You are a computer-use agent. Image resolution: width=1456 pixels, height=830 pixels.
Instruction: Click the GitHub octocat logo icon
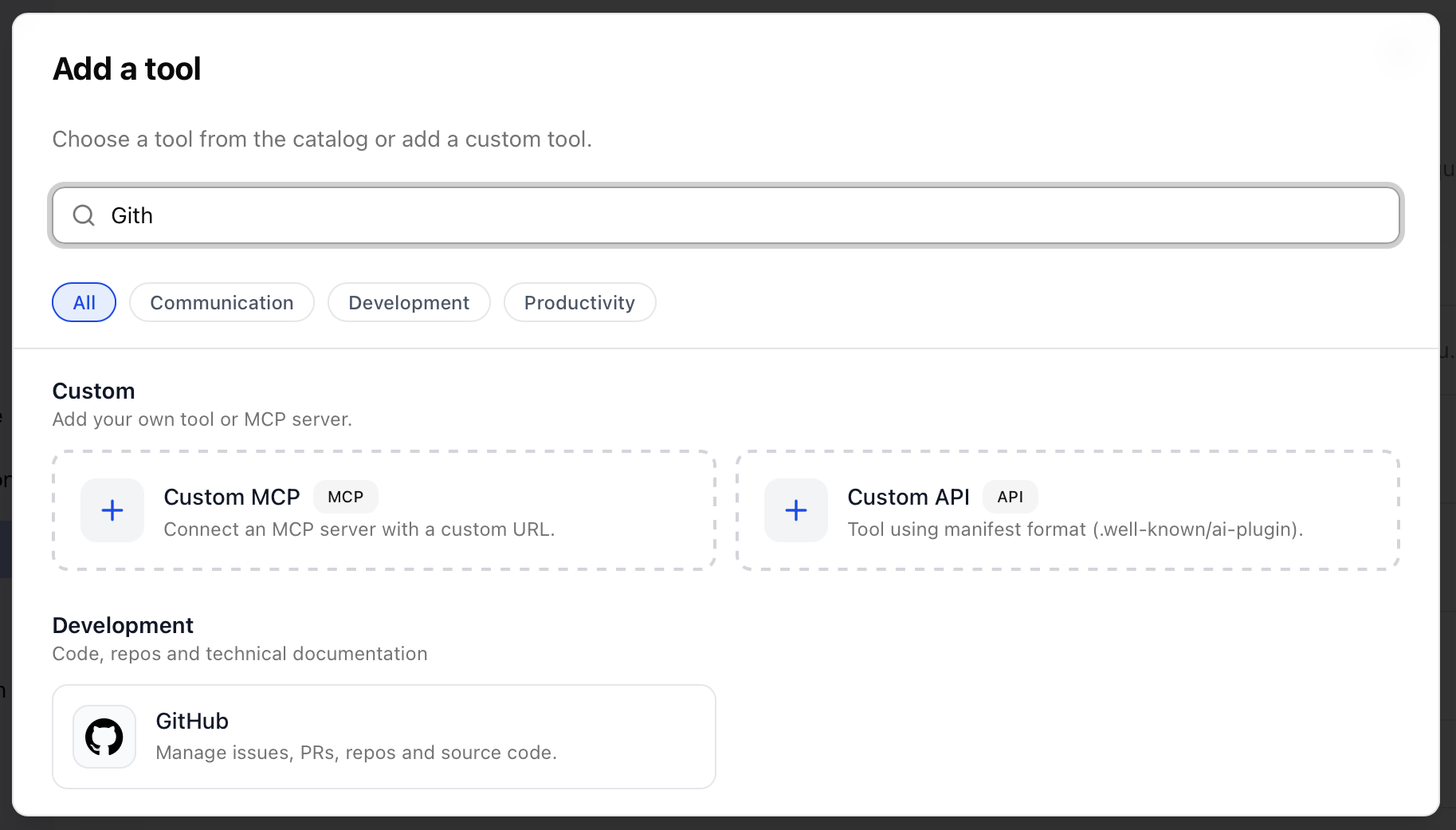[104, 737]
